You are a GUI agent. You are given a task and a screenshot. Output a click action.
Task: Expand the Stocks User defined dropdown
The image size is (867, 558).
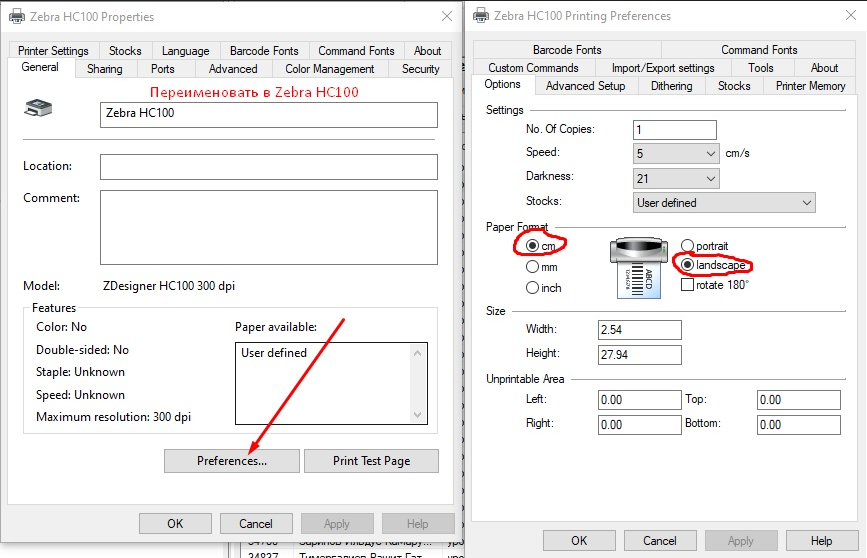(x=724, y=202)
